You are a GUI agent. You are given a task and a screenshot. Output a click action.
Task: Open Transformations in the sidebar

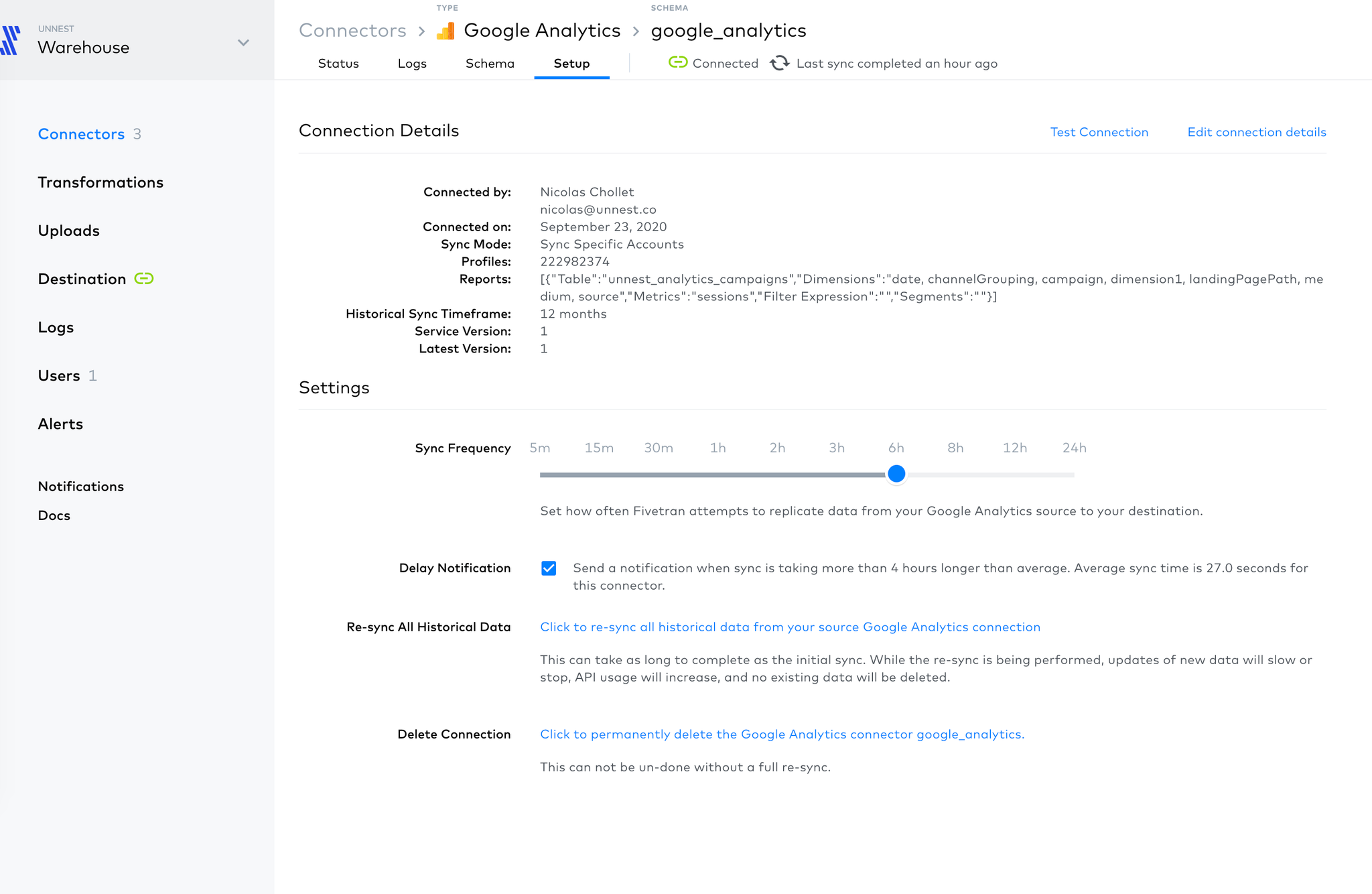100,182
